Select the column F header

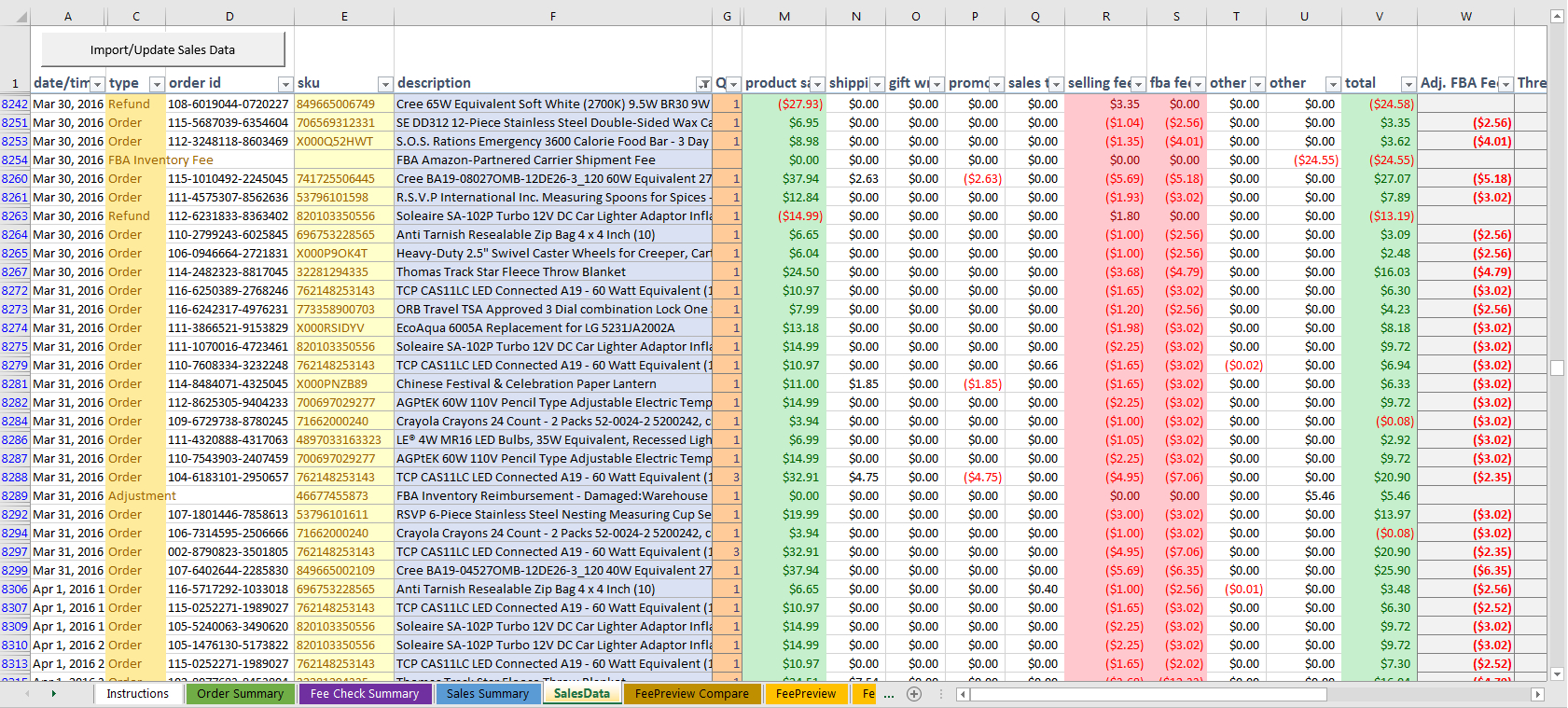click(x=553, y=16)
